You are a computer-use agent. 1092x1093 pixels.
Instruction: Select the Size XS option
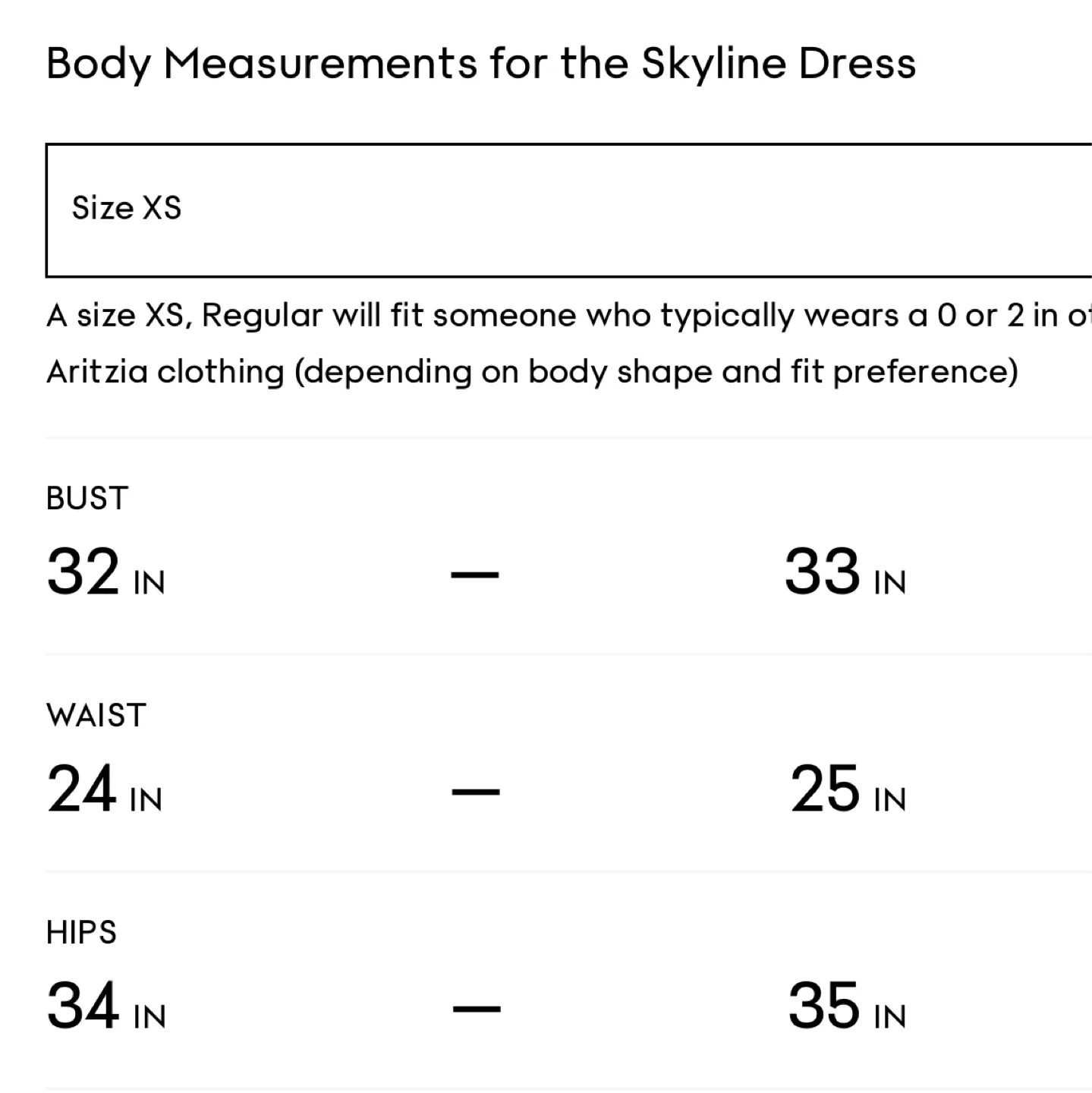point(126,207)
